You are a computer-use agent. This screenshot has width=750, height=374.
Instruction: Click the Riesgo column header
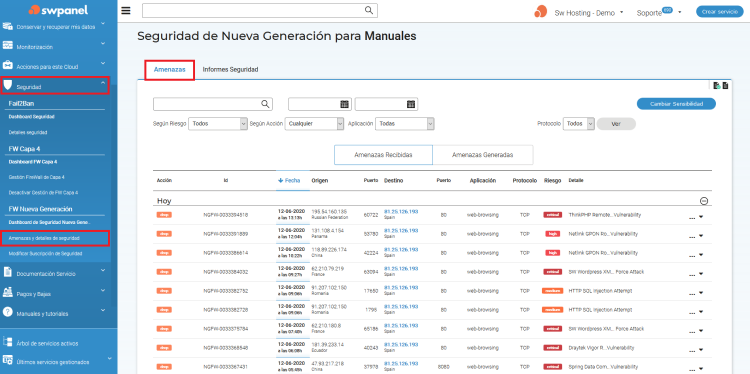pyautogui.click(x=552, y=181)
